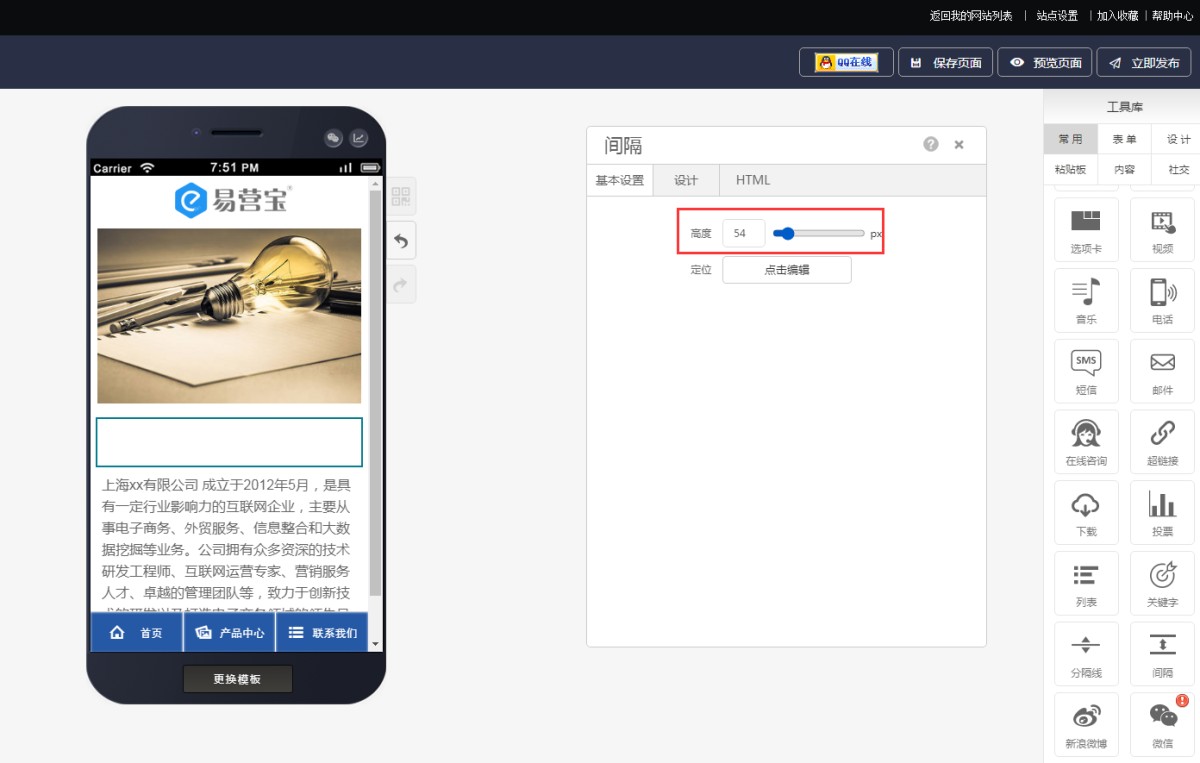
Task: Open help for the 间隔 panel
Action: (x=931, y=144)
